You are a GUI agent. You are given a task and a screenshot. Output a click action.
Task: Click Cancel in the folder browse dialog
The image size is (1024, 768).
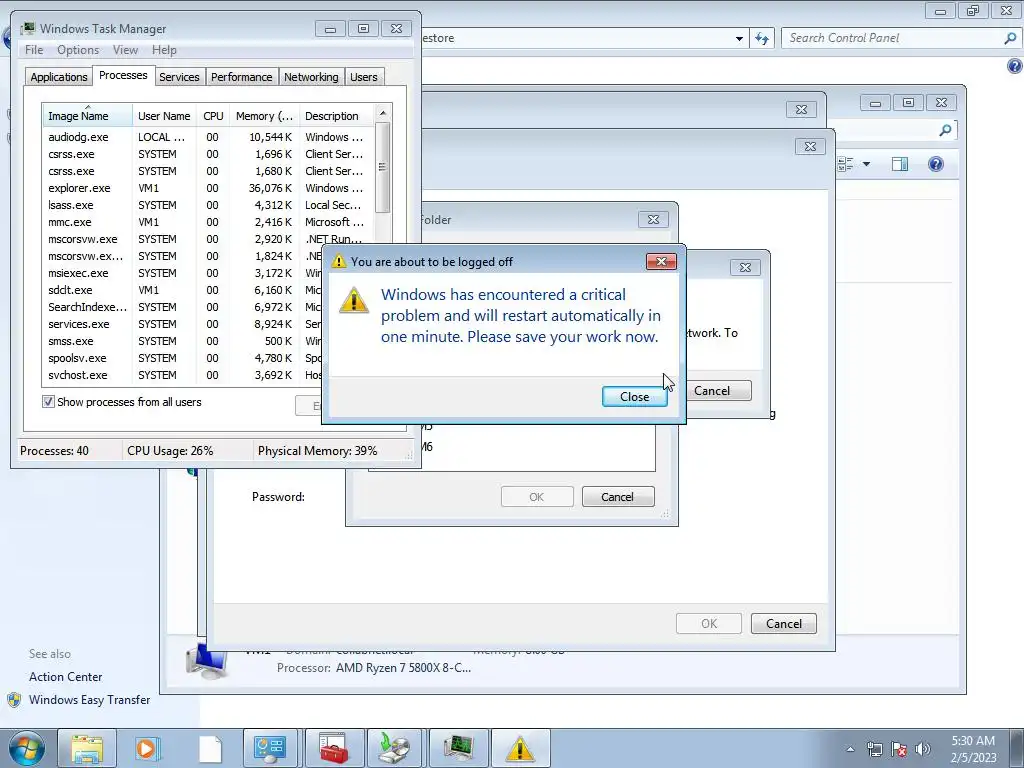click(617, 497)
